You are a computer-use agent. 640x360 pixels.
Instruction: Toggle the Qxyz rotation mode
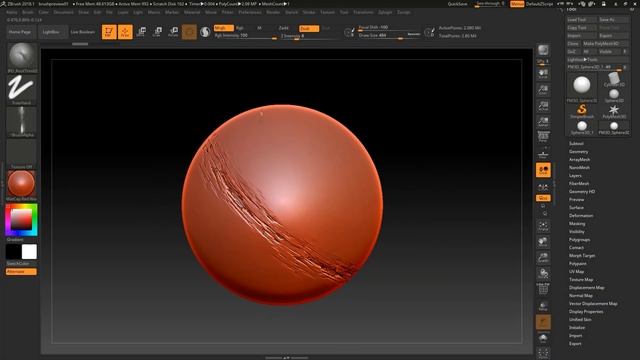(543, 198)
